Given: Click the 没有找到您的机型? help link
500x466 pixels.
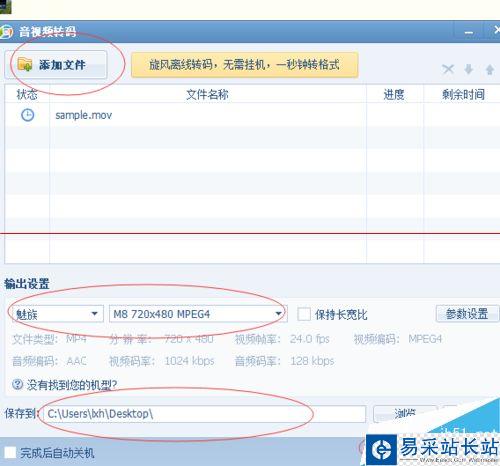Looking at the screenshot, I should coord(72,385).
